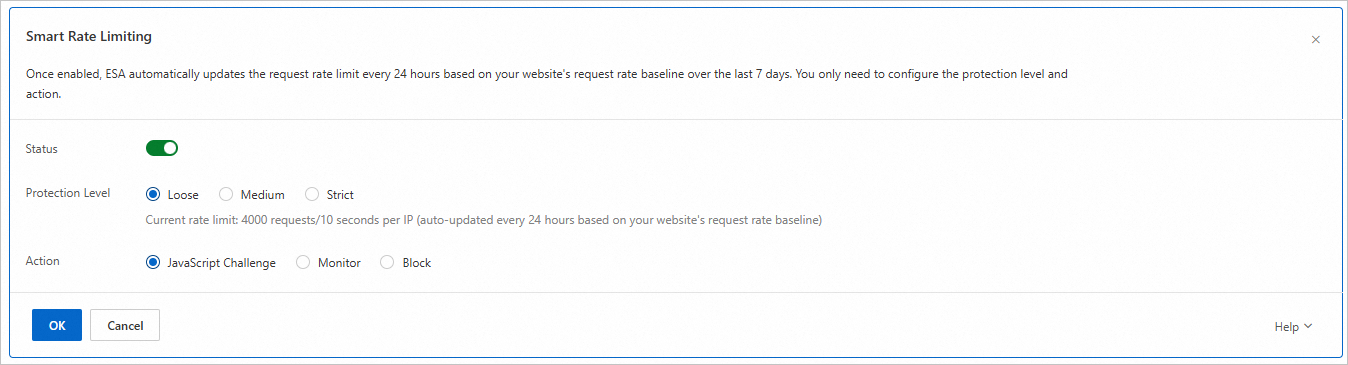Choose the Monitor action radio button
Viewport: 1348px width, 365px height.
(303, 263)
